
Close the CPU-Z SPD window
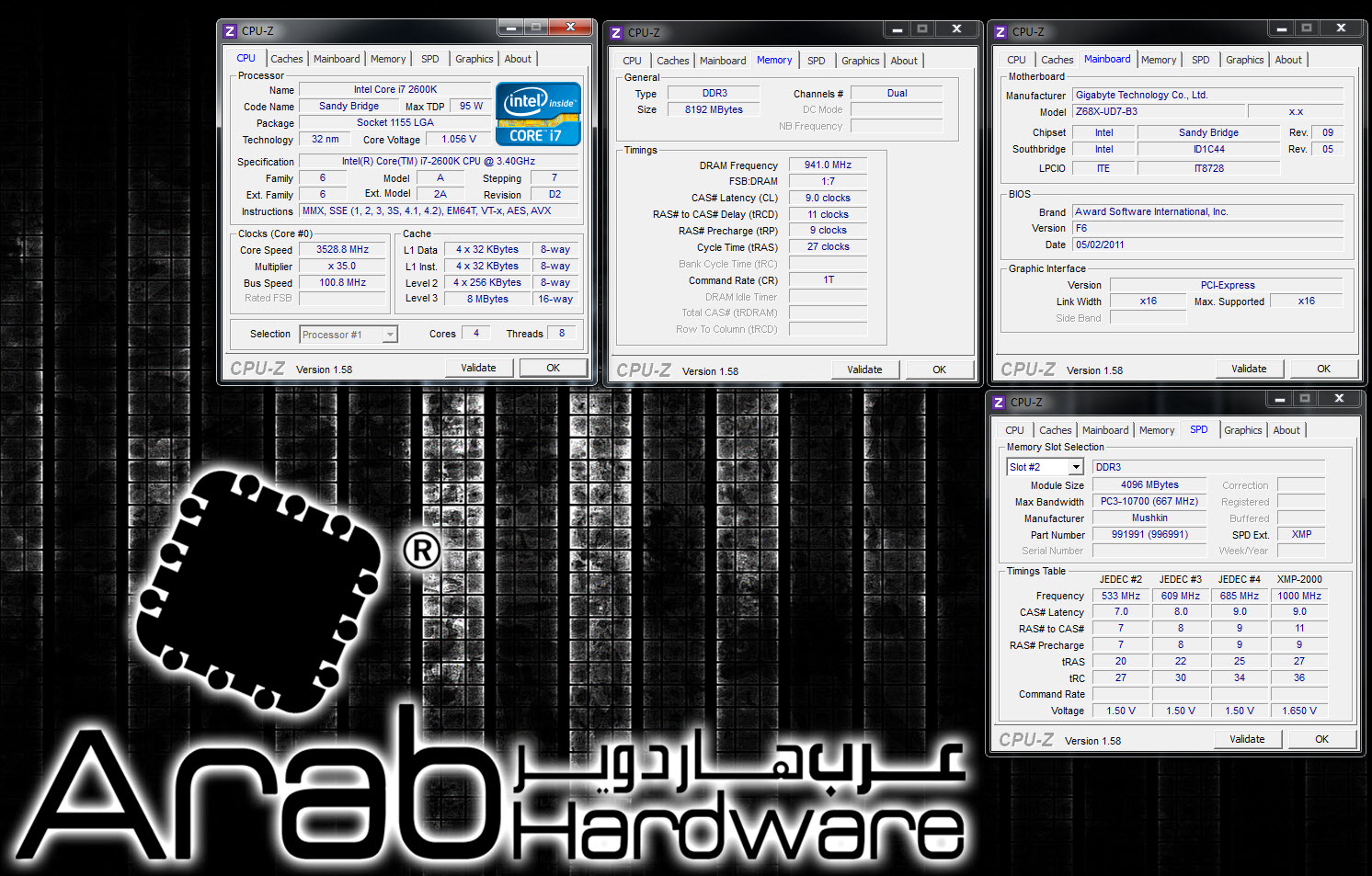point(1340,398)
